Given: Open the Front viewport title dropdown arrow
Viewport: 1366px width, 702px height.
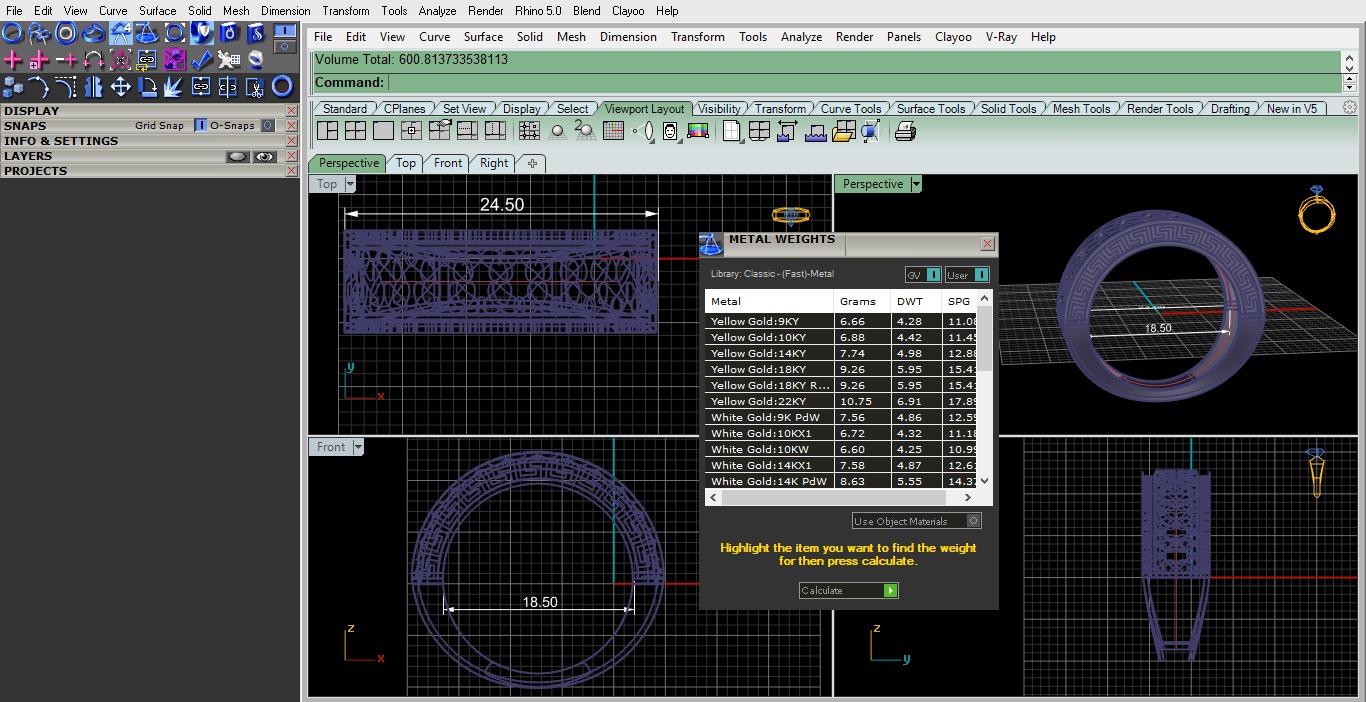Looking at the screenshot, I should (358, 447).
